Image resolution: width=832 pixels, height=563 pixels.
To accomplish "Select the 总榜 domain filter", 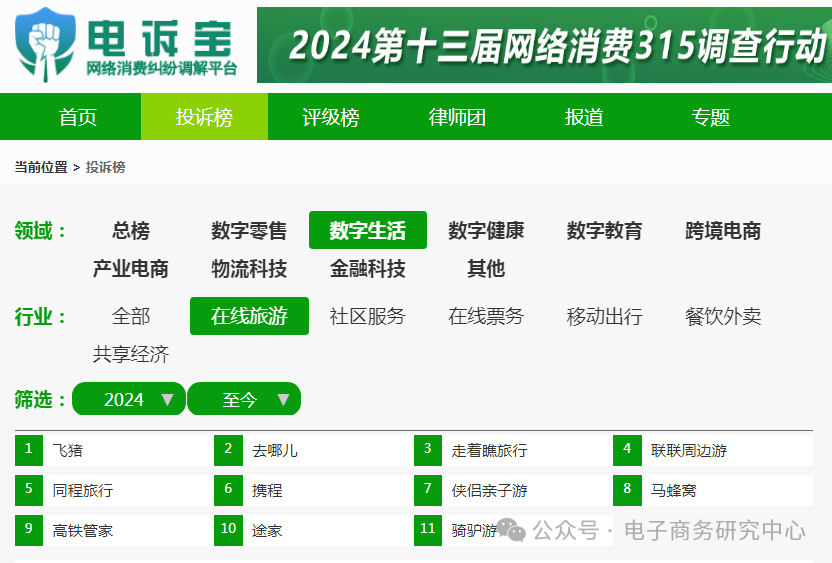I will coord(131,230).
